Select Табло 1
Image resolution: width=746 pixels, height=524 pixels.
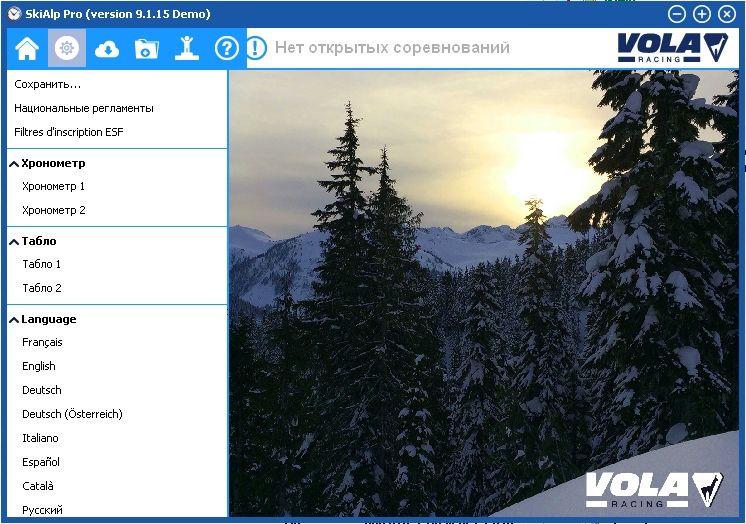pos(41,265)
